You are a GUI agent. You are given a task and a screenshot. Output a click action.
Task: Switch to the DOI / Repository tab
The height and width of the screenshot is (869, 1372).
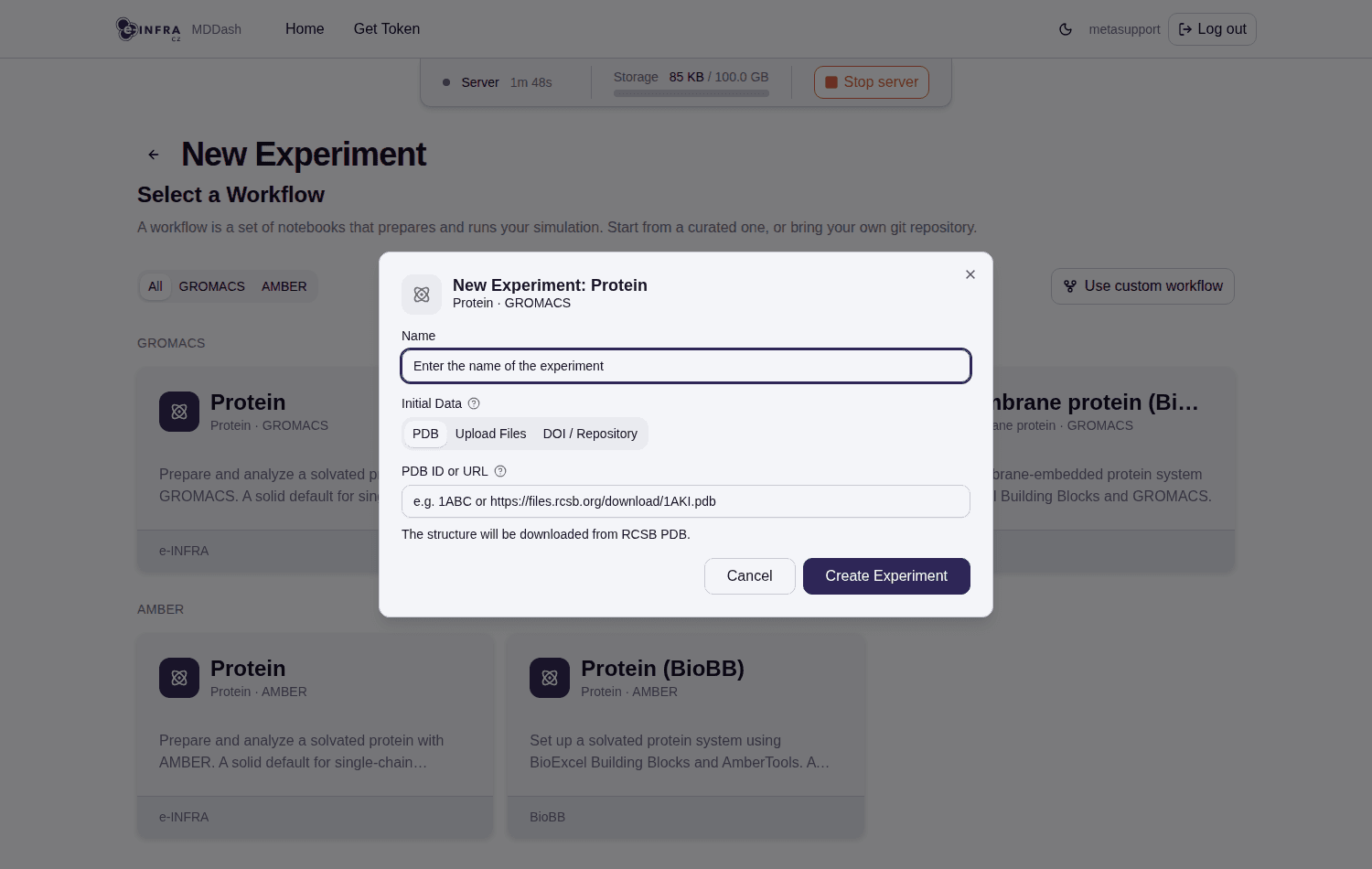pyautogui.click(x=590, y=434)
